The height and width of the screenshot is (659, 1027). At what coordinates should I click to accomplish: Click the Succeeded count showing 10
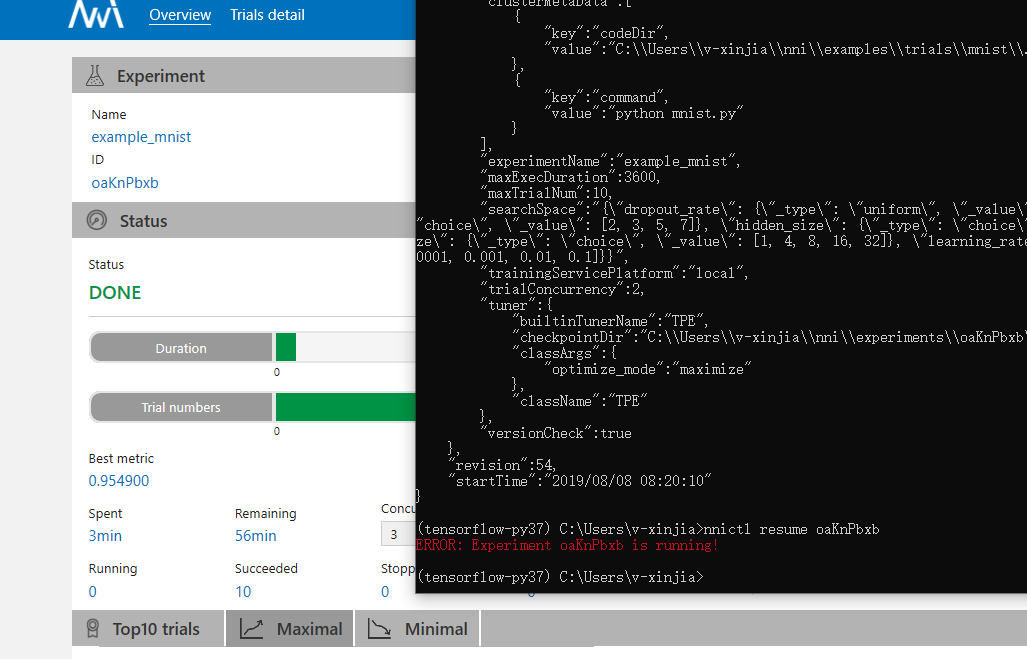(x=243, y=591)
